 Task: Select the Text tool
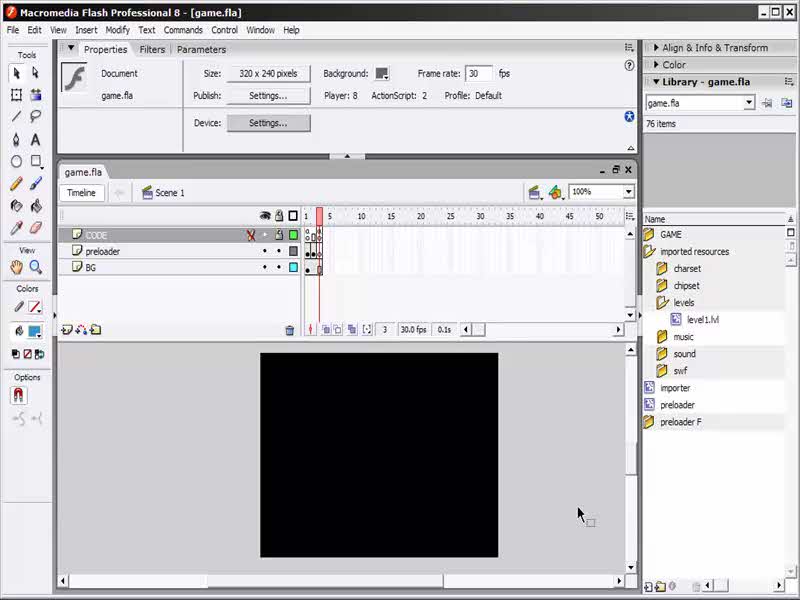(x=36, y=139)
